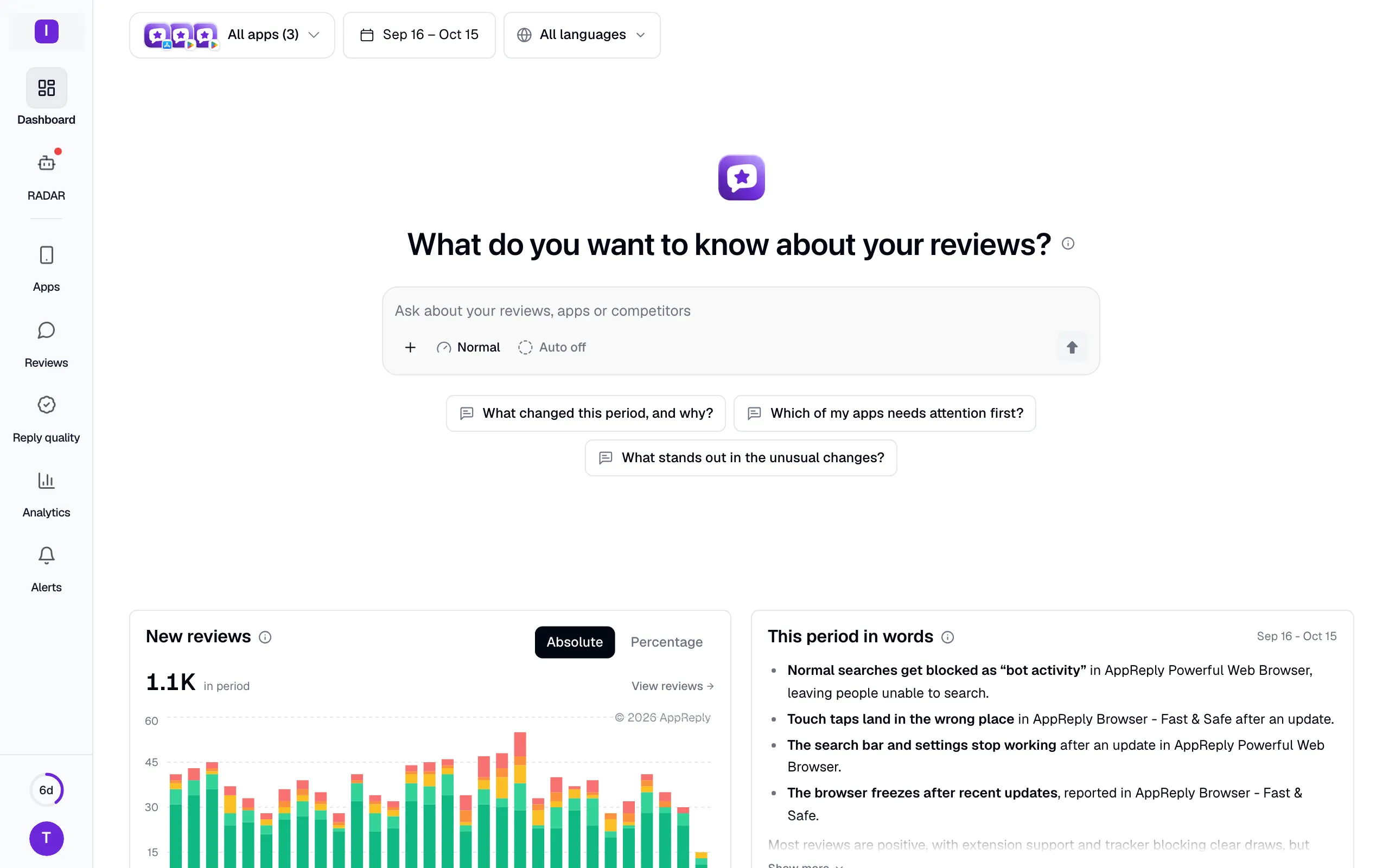This screenshot has width=1389, height=868.
Task: Open Analytics in the sidebar
Action: click(x=47, y=495)
